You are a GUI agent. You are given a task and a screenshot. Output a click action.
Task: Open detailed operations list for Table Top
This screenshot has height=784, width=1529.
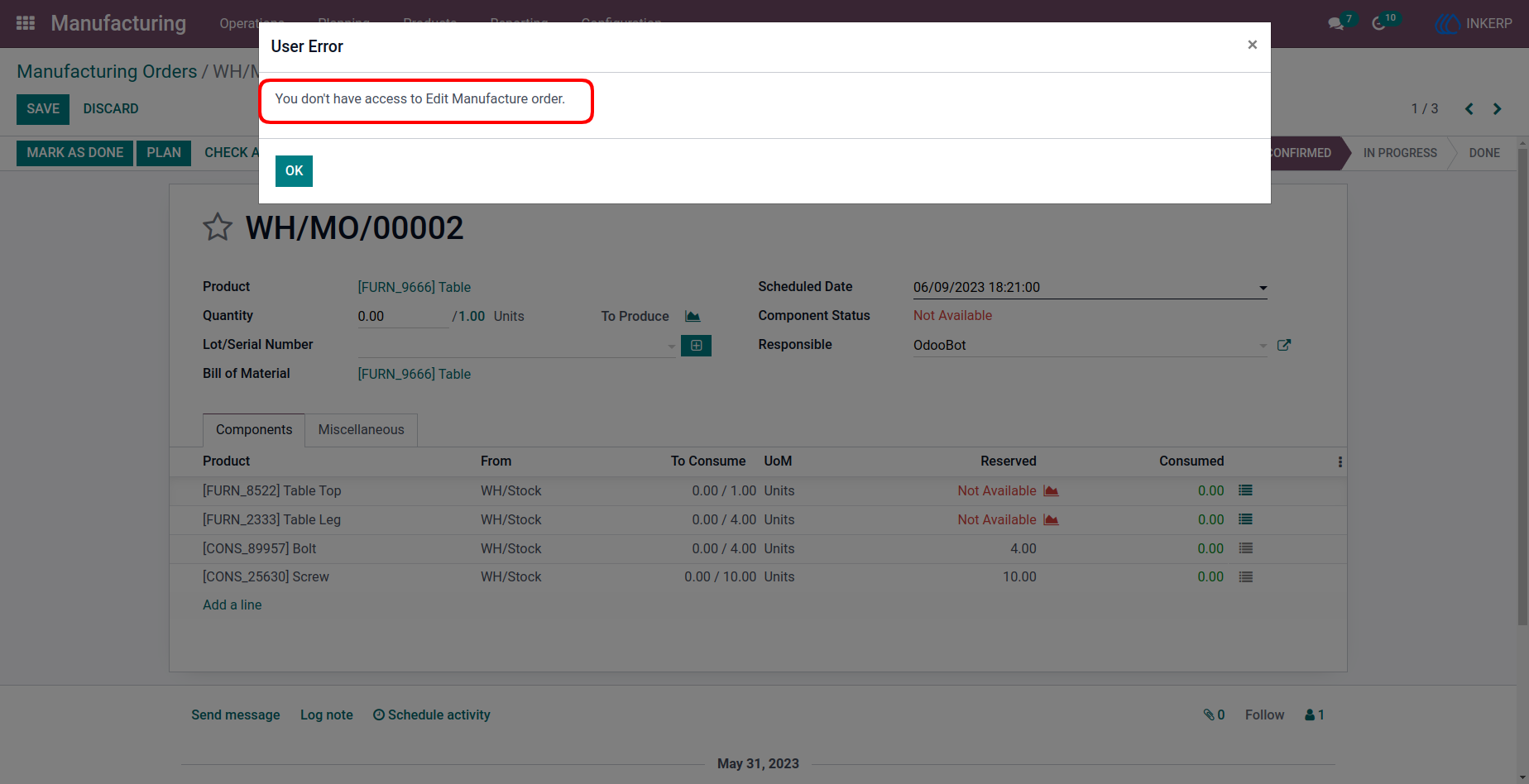(x=1245, y=490)
